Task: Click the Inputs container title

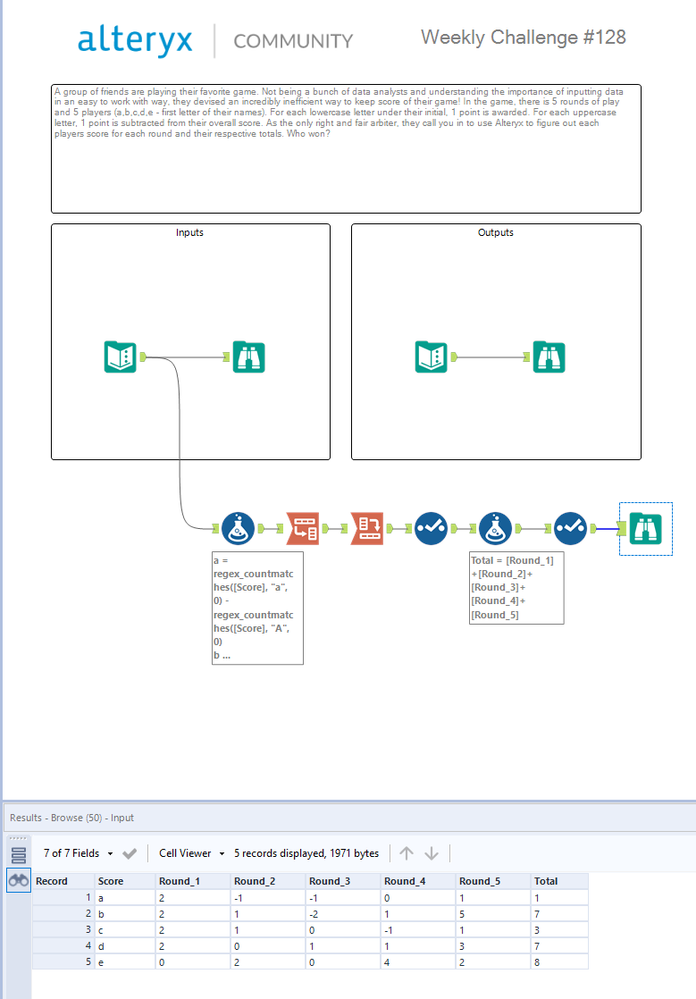Action: [190, 233]
